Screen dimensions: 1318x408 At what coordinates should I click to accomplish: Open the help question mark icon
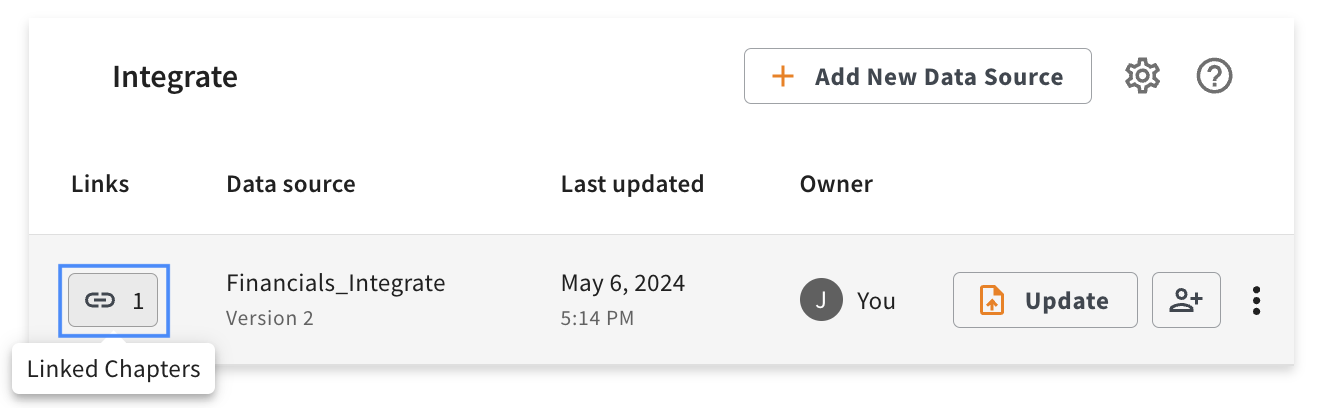(x=1214, y=76)
